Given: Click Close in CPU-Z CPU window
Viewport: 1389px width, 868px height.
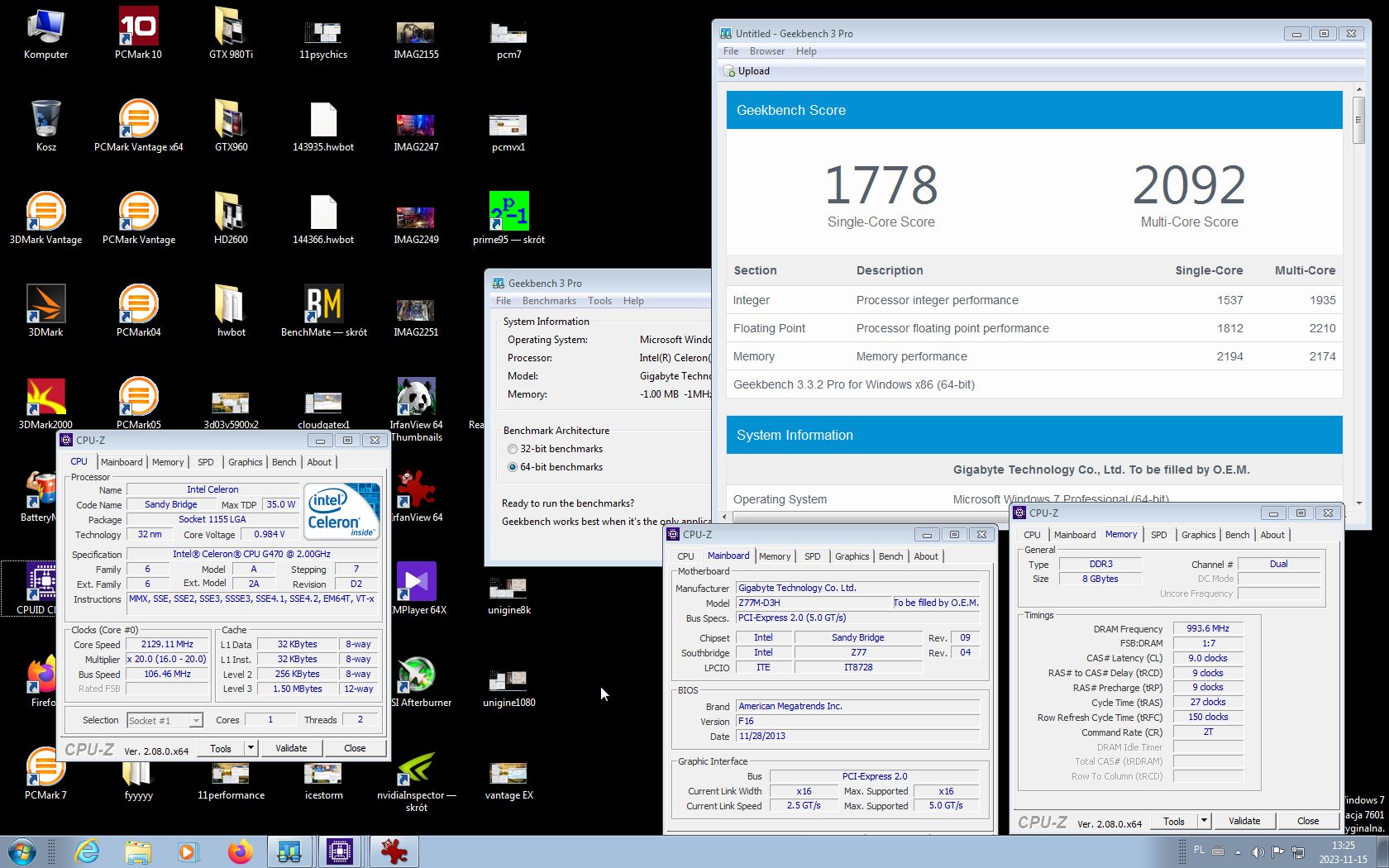Looking at the screenshot, I should coord(355,748).
